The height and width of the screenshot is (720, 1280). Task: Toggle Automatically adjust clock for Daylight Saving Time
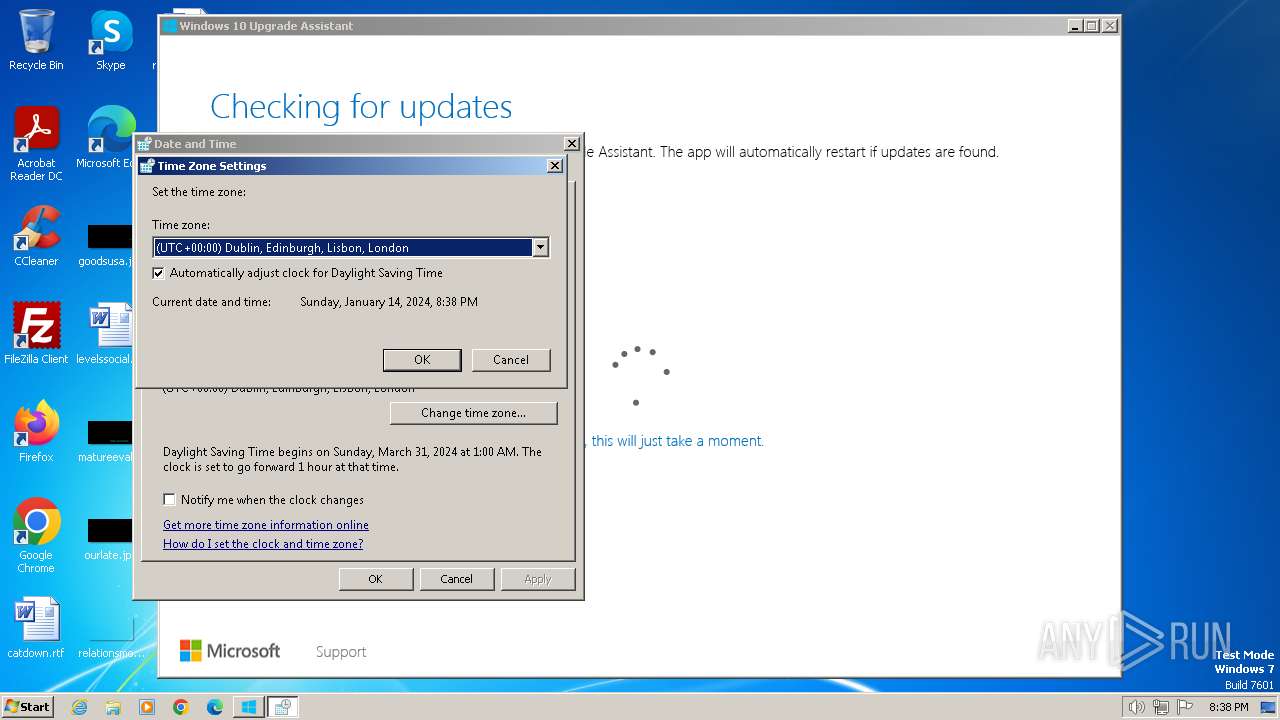(x=158, y=273)
